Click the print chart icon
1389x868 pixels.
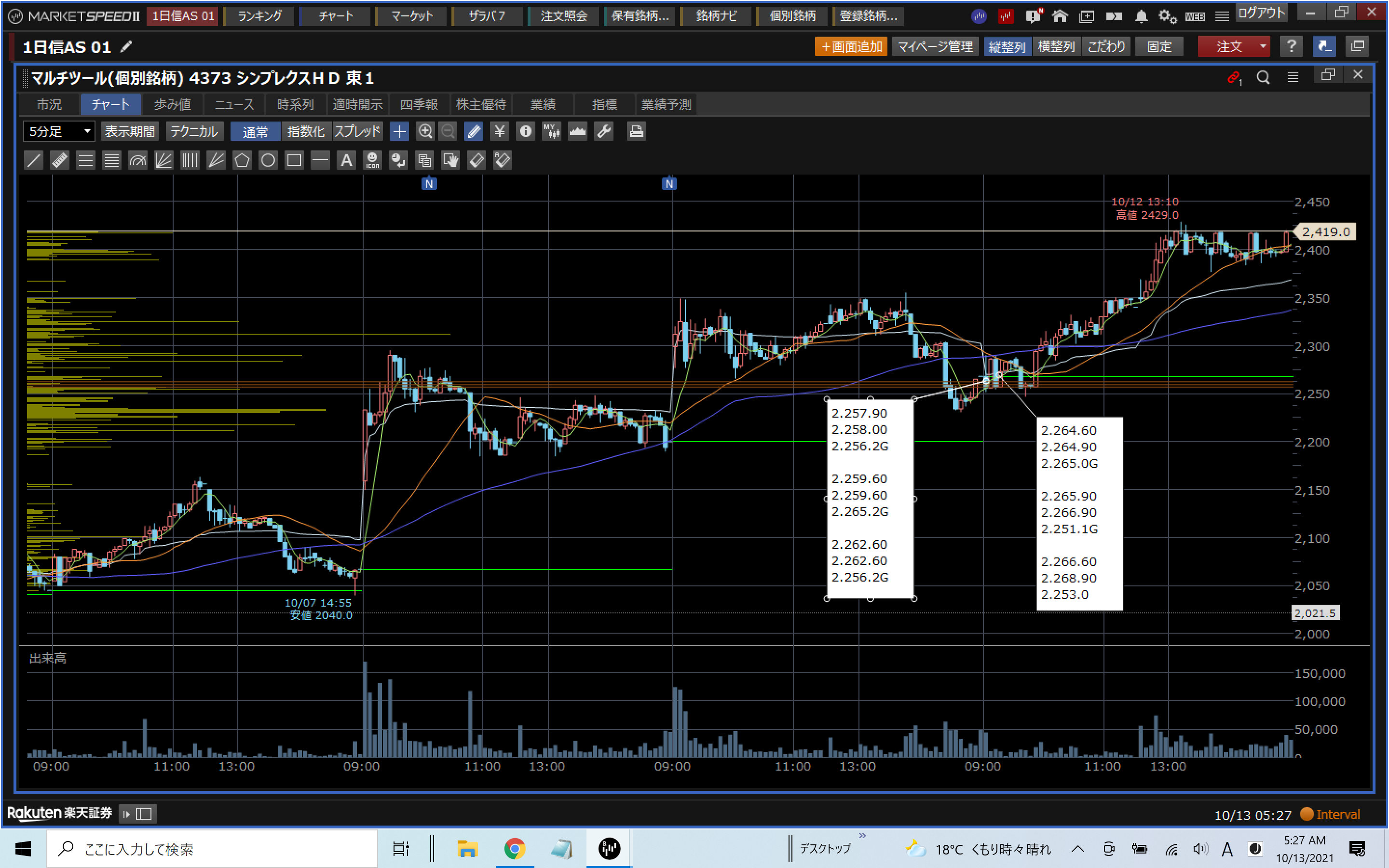tap(635, 132)
